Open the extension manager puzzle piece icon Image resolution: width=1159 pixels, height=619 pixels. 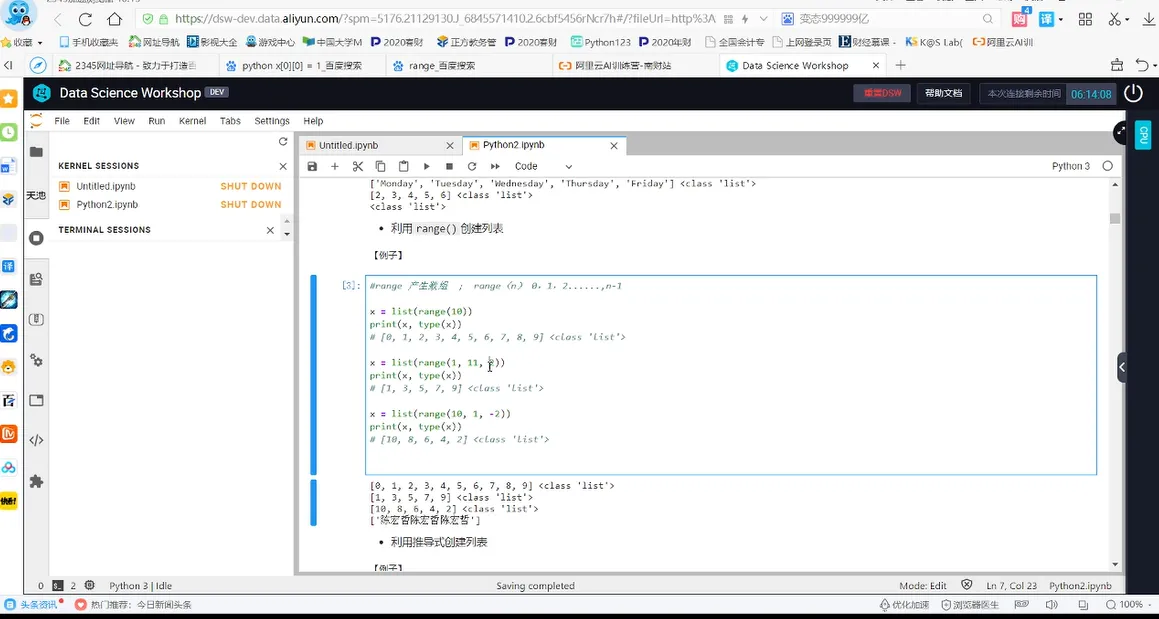tap(36, 481)
